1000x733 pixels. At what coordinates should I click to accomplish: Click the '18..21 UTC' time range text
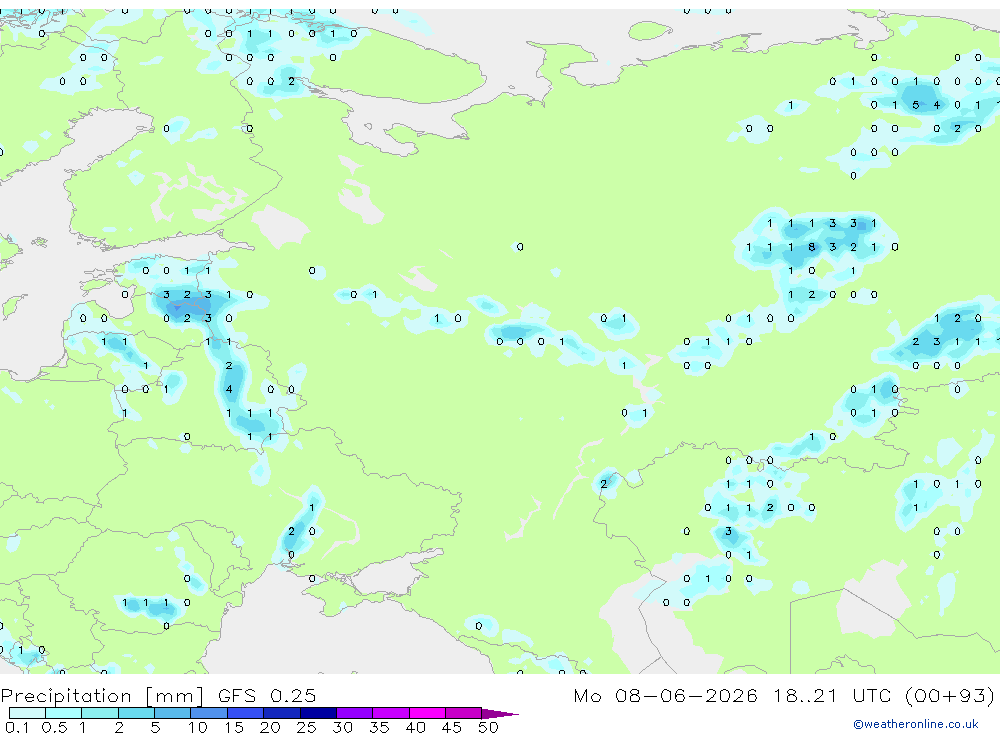pos(835,695)
